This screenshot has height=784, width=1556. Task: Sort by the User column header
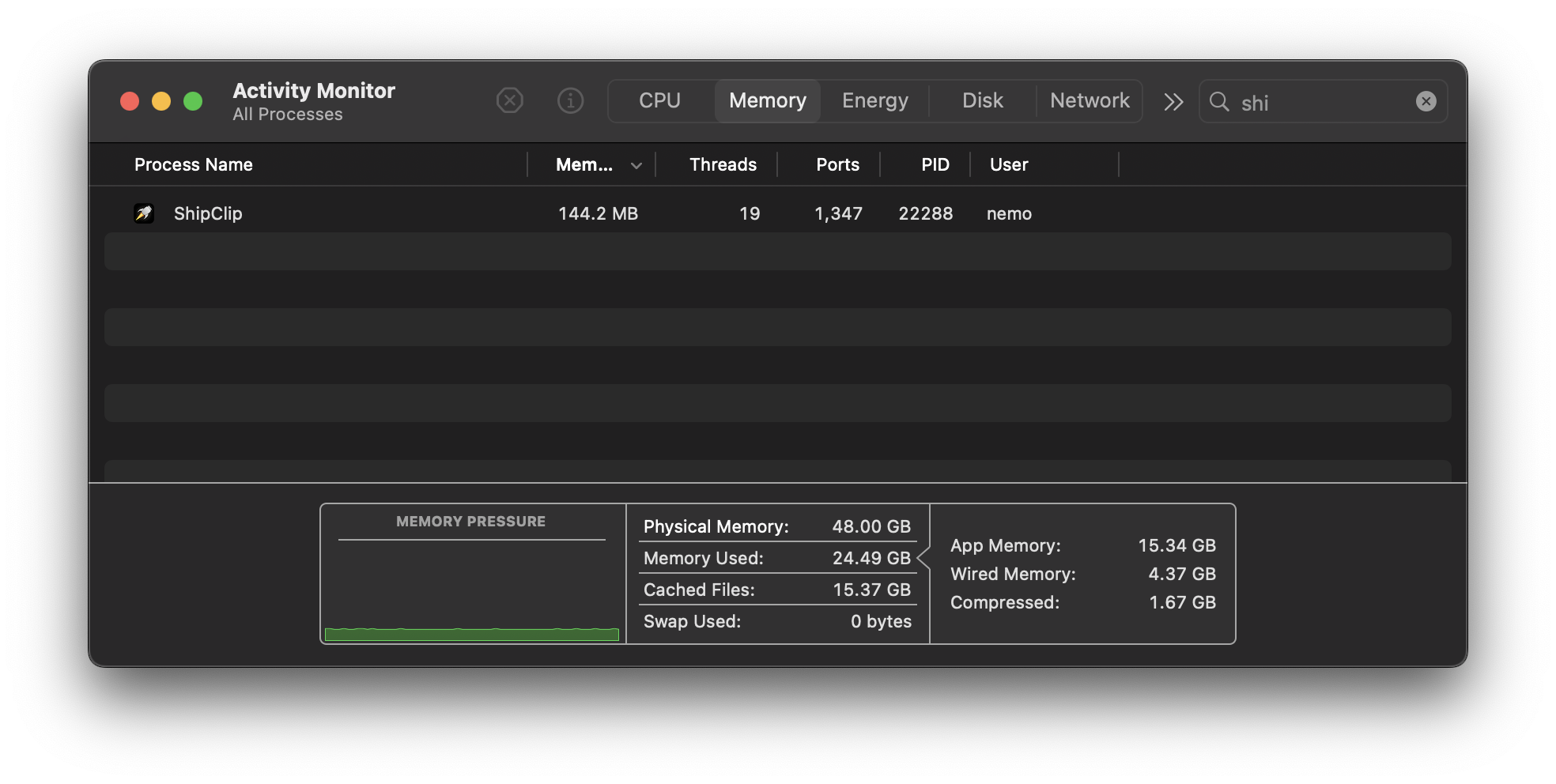pos(1009,164)
